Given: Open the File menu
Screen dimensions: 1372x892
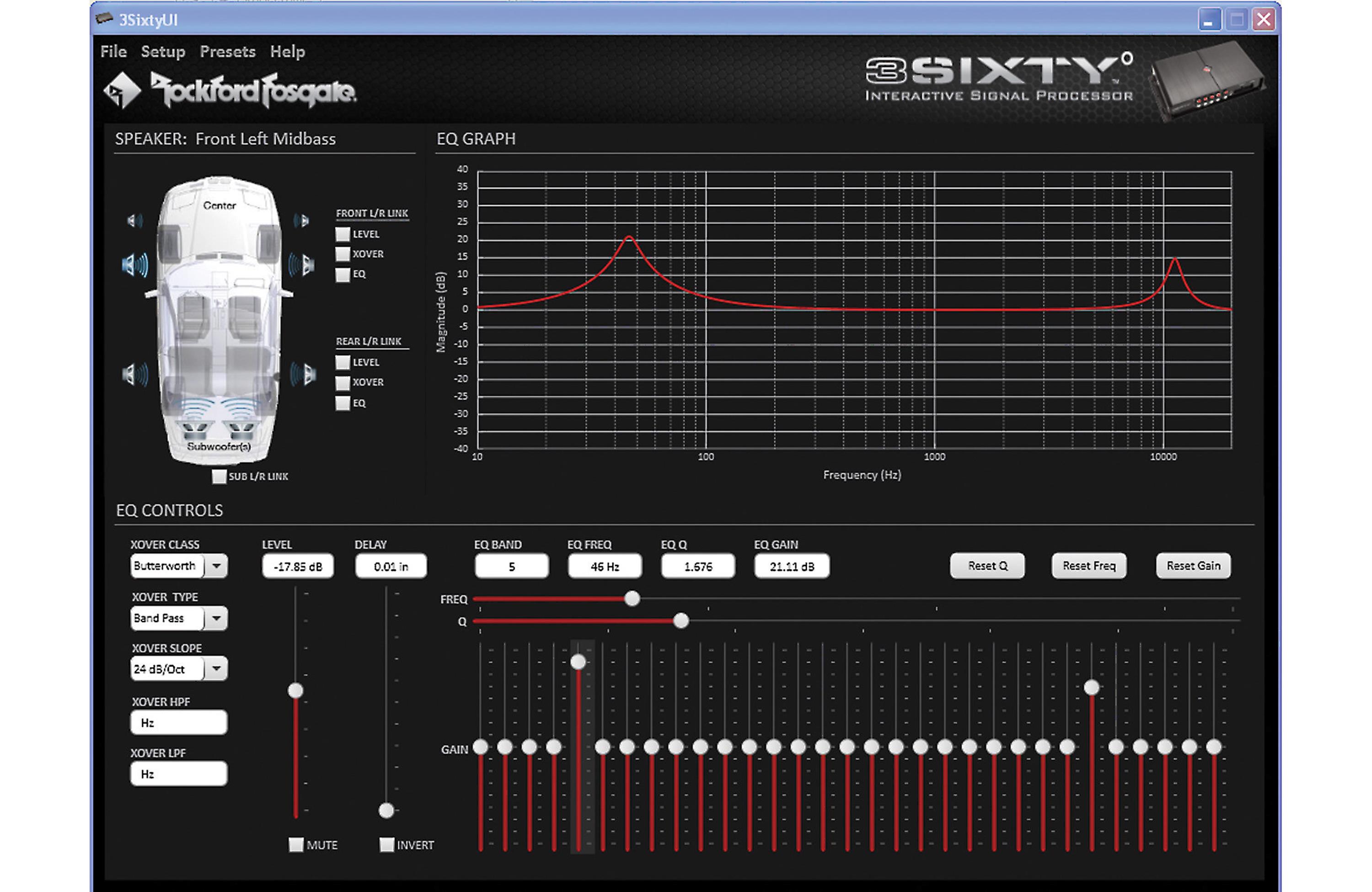Looking at the screenshot, I should pyautogui.click(x=113, y=51).
